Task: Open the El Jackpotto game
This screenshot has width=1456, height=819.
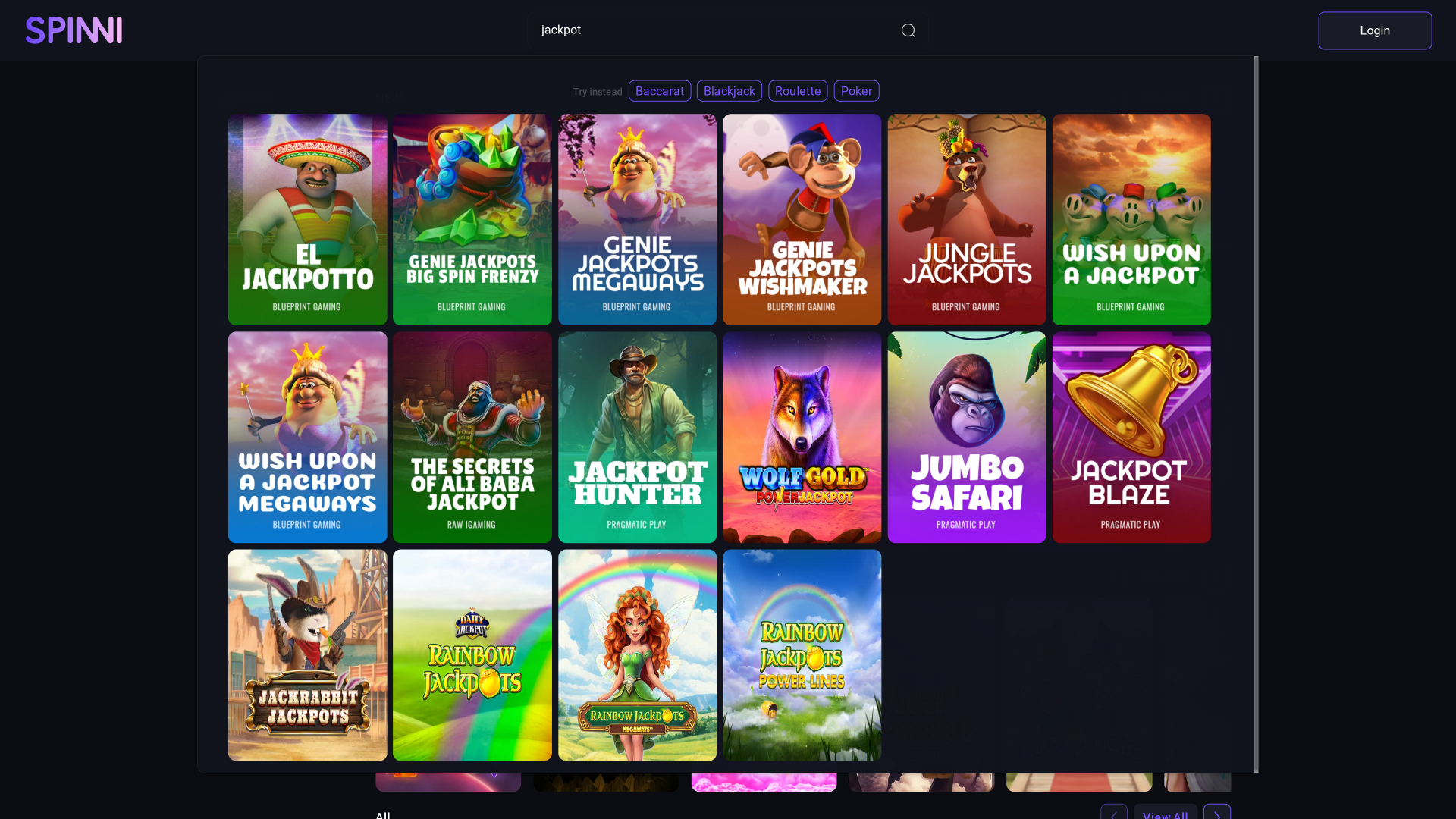Action: [x=307, y=219]
